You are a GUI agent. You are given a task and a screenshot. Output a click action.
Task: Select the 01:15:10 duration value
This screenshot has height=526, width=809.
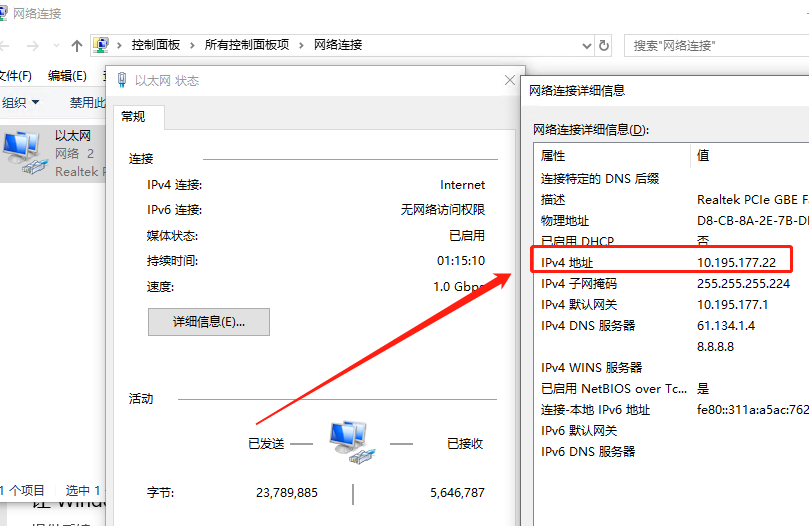pos(461,261)
